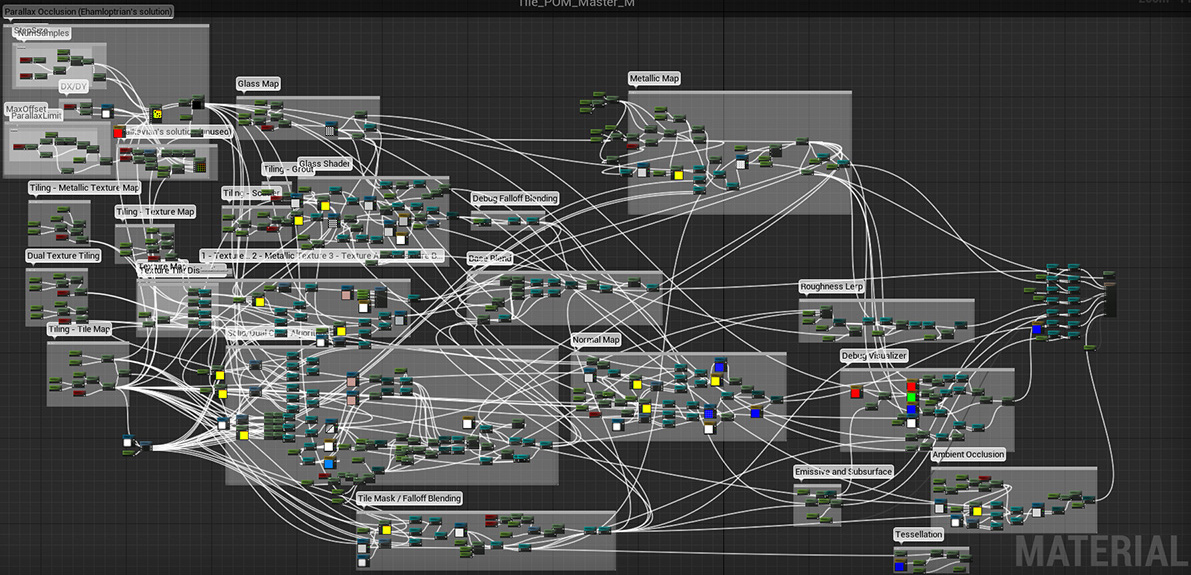
Task: Click the Tessellation comment label
Action: 918,535
